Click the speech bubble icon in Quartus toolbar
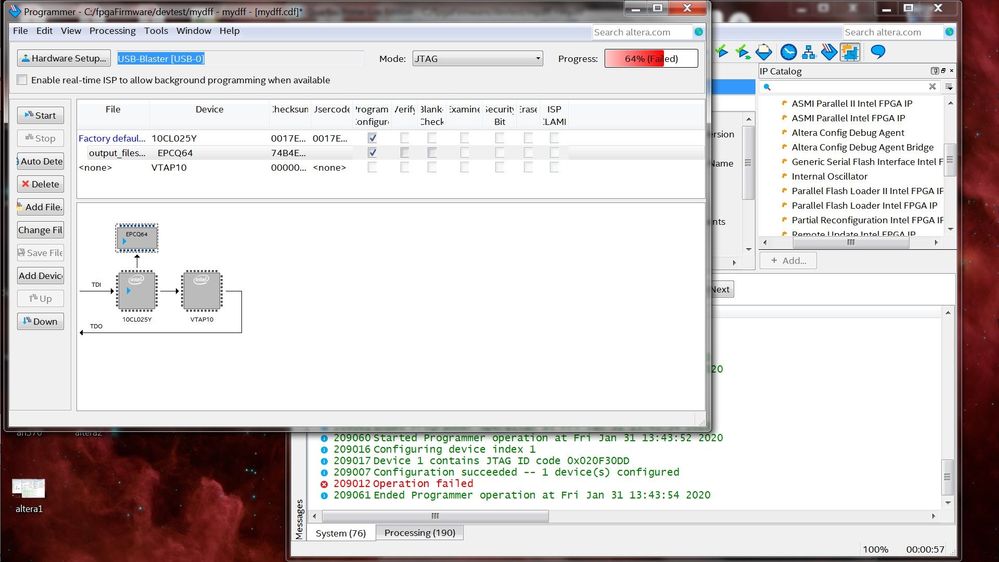This screenshot has width=999, height=562. [x=877, y=52]
